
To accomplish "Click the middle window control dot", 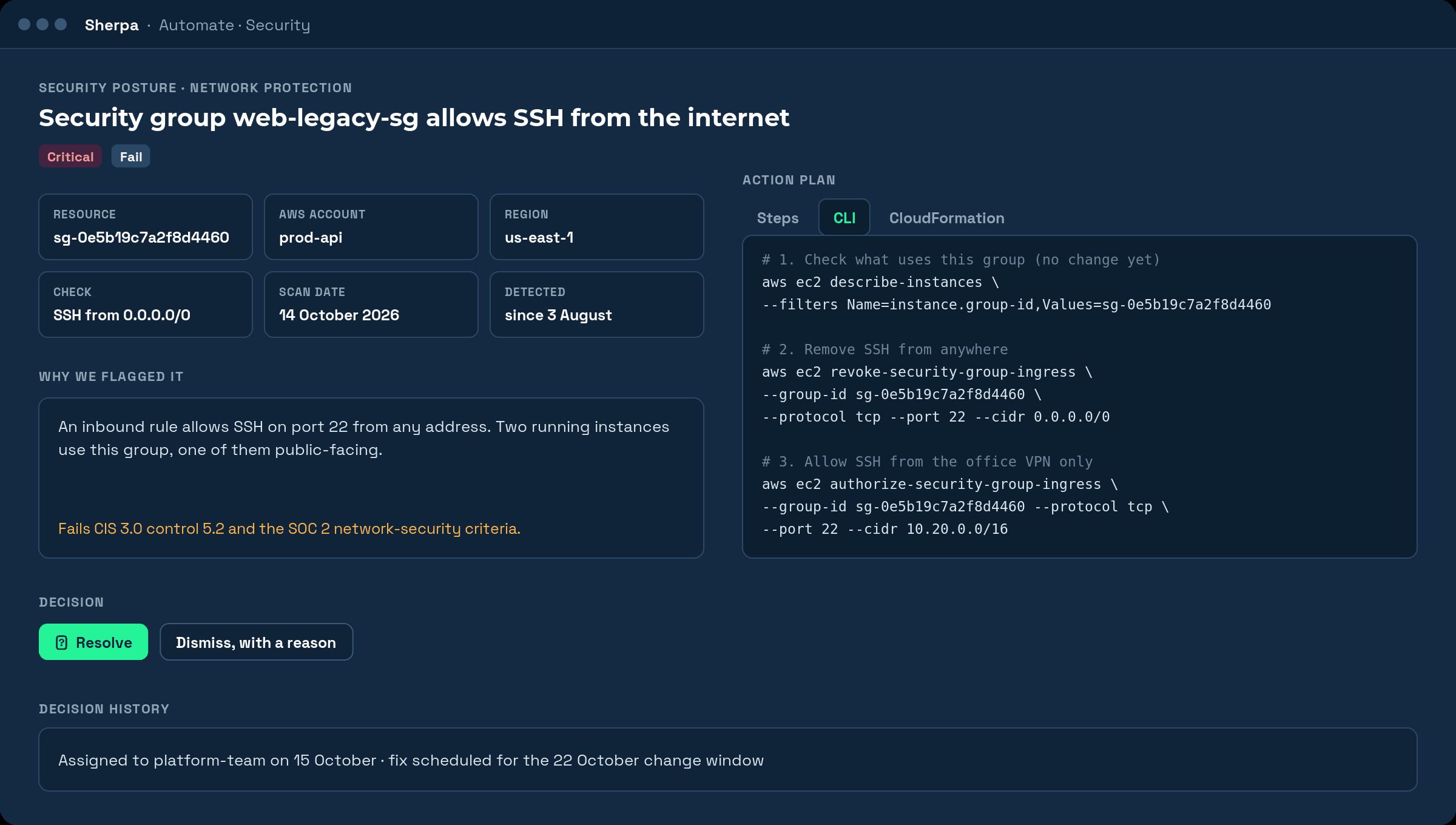I will click(42, 24).
